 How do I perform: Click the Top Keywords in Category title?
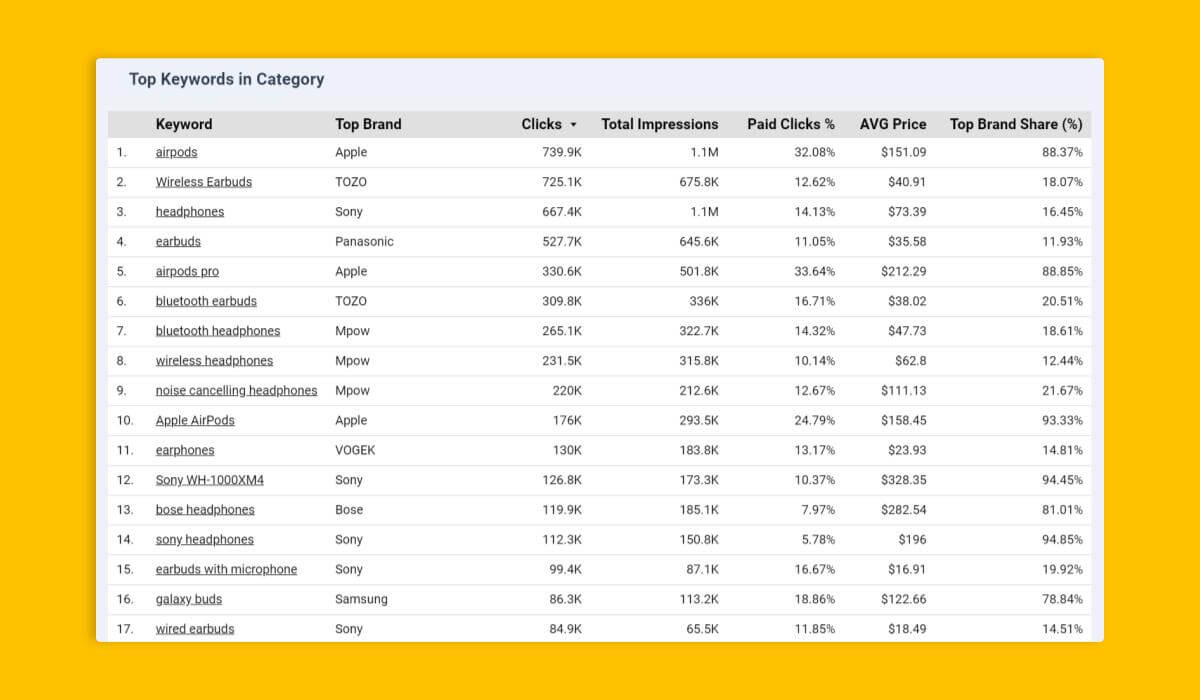(x=226, y=79)
